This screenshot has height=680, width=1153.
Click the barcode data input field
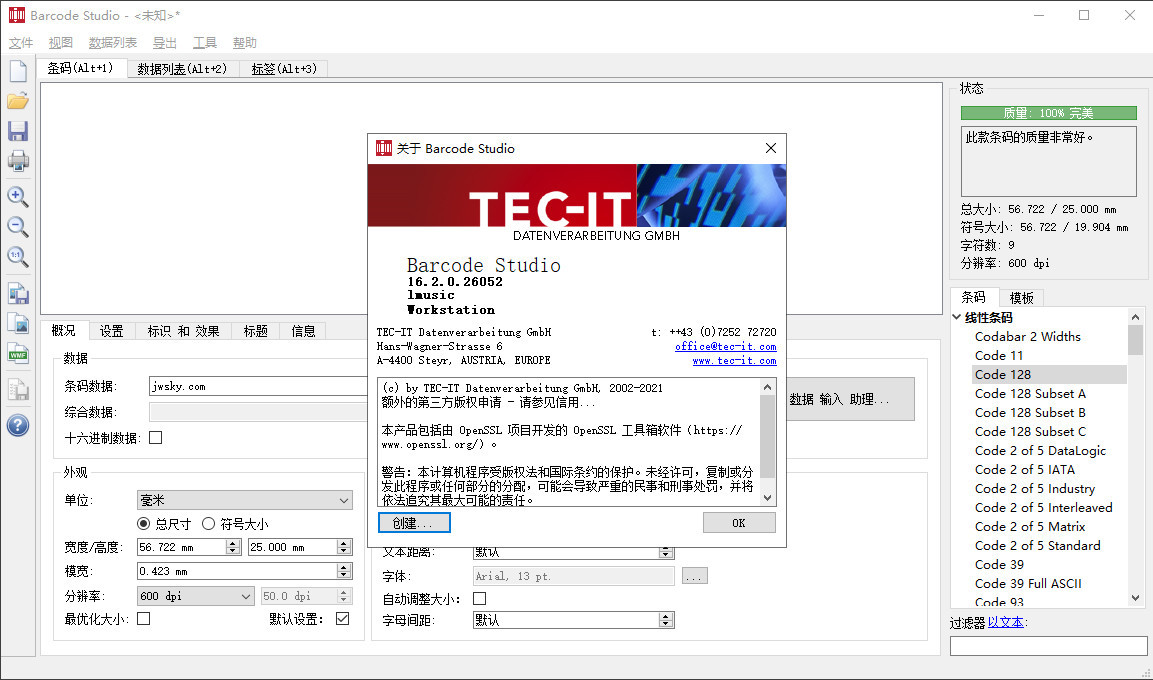[258, 386]
